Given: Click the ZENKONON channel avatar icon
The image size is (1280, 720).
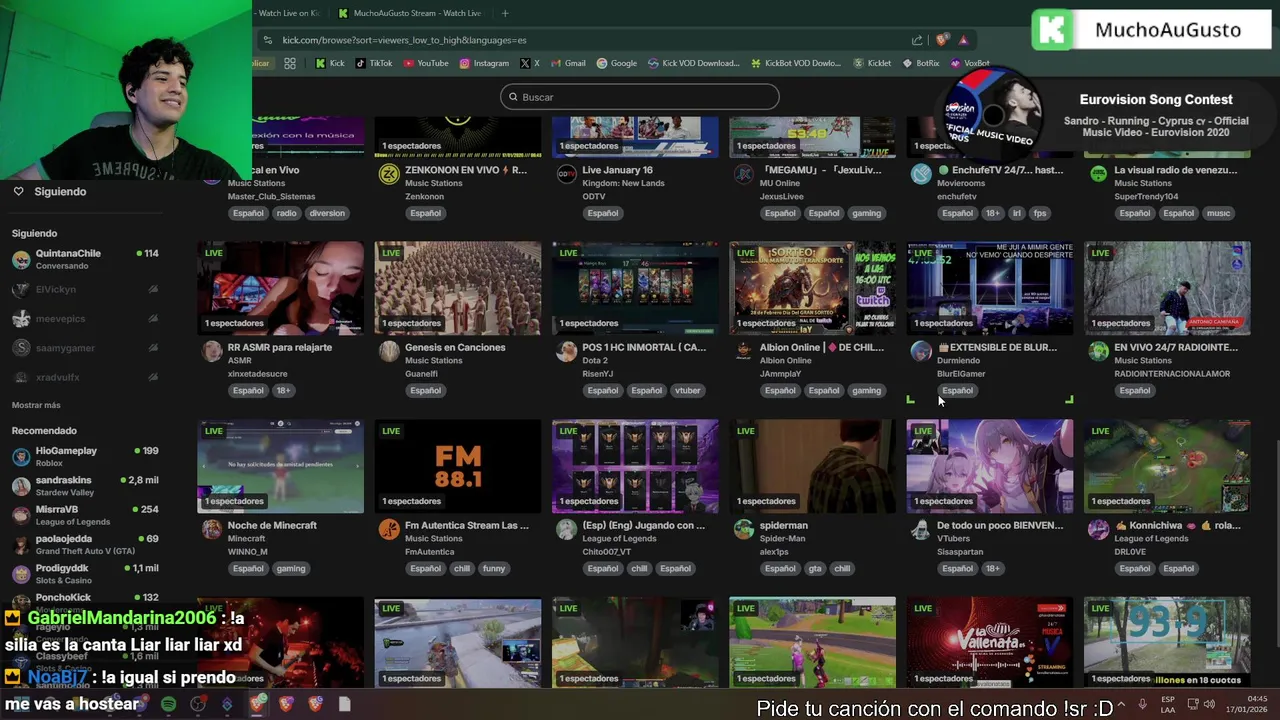Looking at the screenshot, I should (389, 174).
